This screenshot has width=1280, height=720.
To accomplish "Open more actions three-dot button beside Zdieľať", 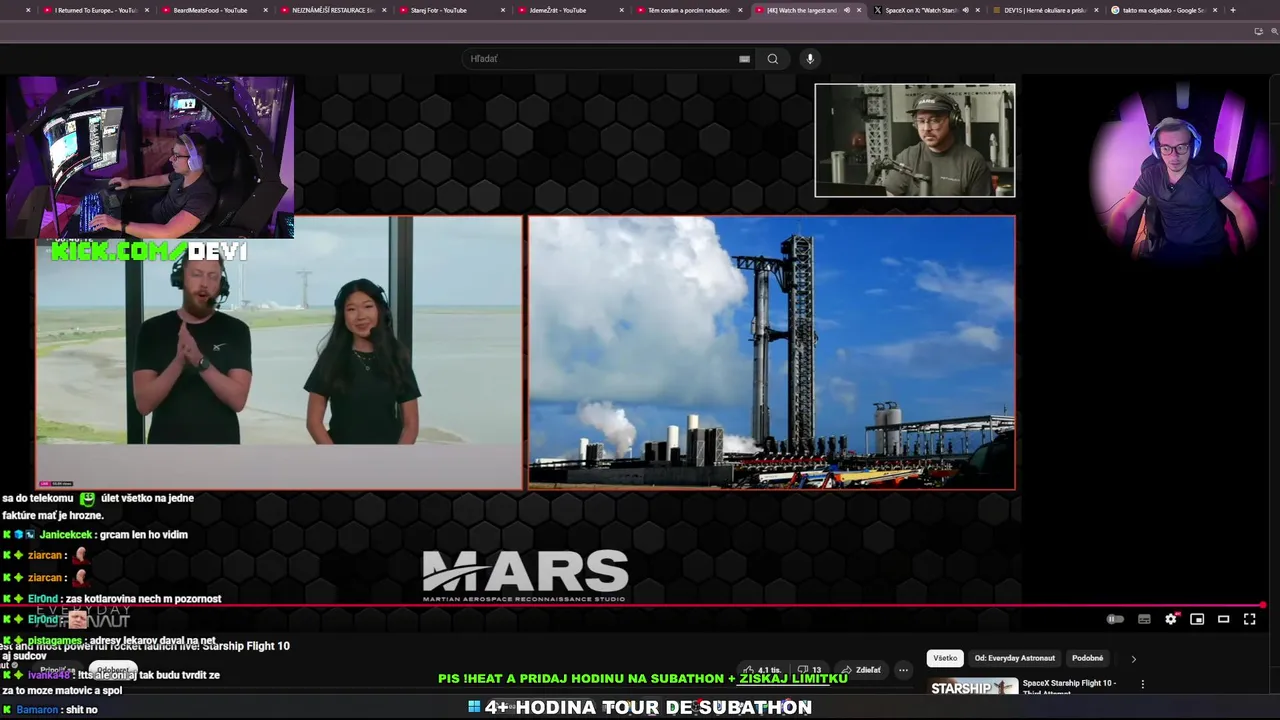I will pos(903,670).
